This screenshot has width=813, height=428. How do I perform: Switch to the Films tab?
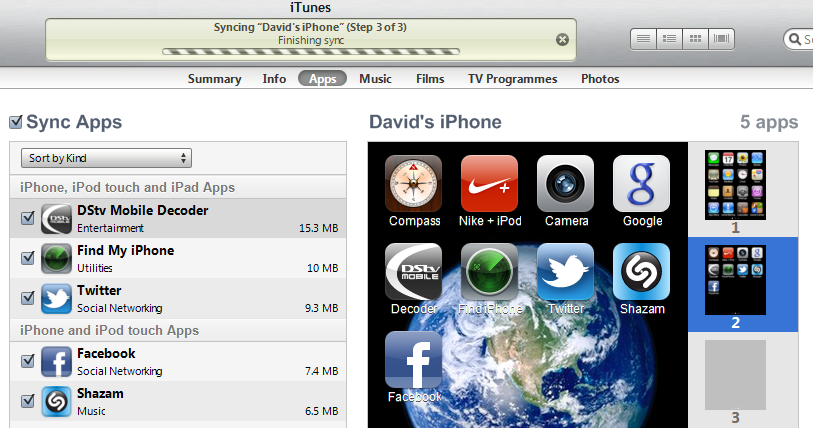click(x=430, y=79)
